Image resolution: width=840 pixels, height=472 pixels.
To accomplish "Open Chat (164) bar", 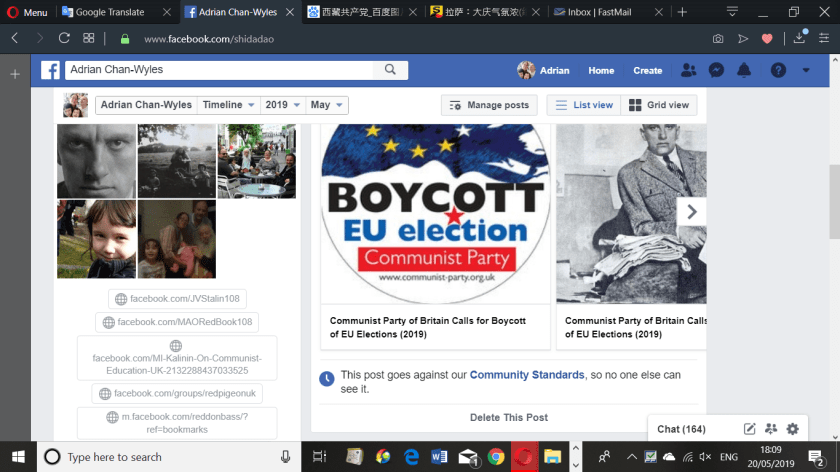I will pyautogui.click(x=681, y=429).
